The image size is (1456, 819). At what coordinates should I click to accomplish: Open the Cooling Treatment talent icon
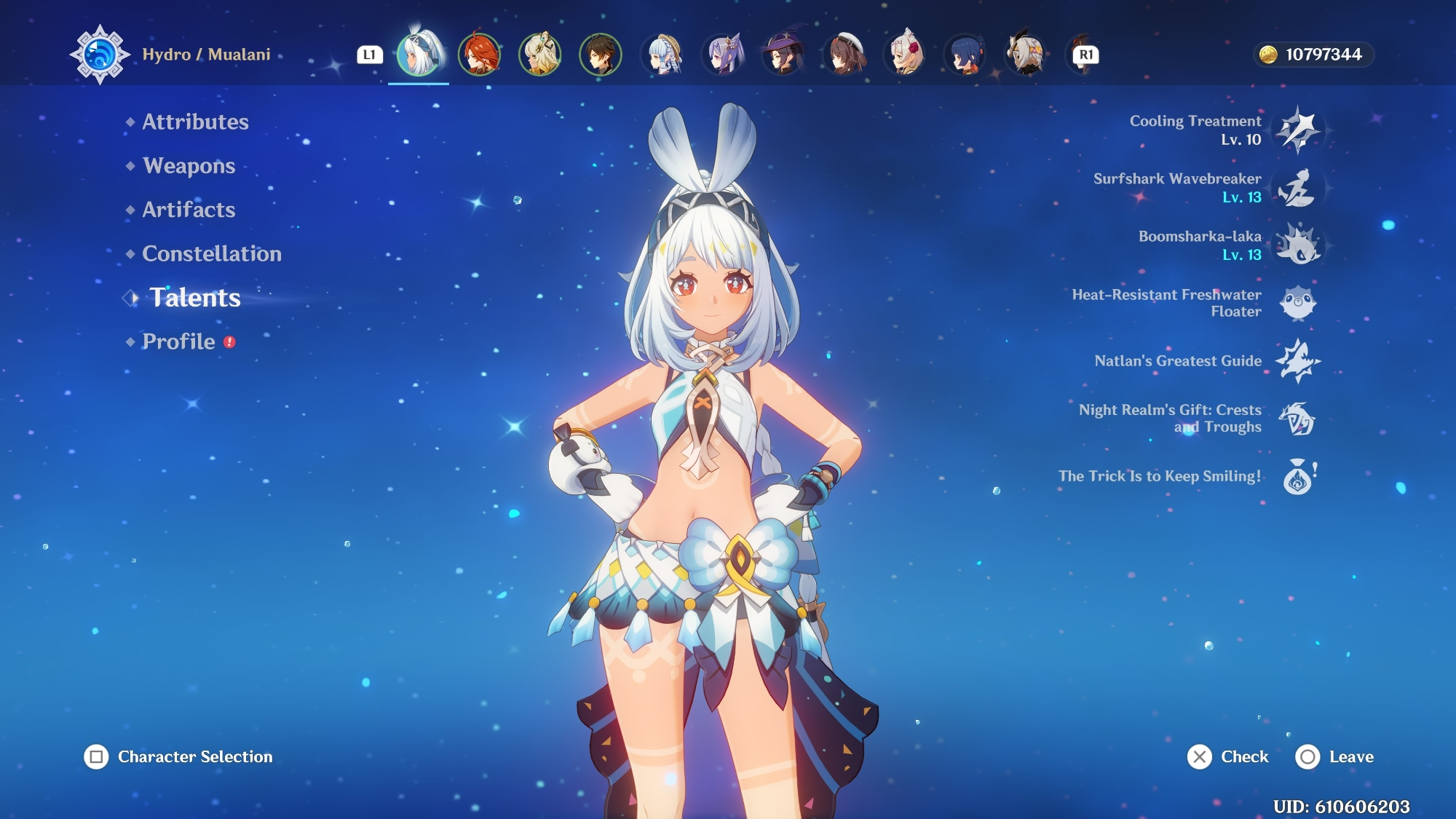coord(1298,130)
